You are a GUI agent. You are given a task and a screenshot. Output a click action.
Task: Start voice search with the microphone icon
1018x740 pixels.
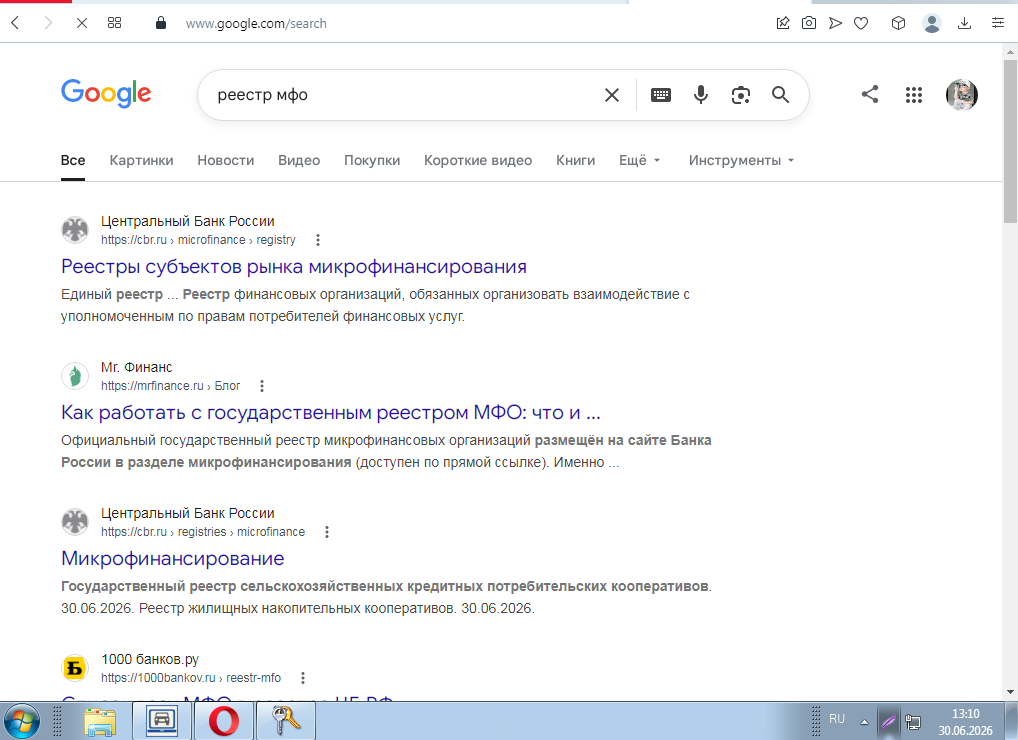click(x=701, y=95)
